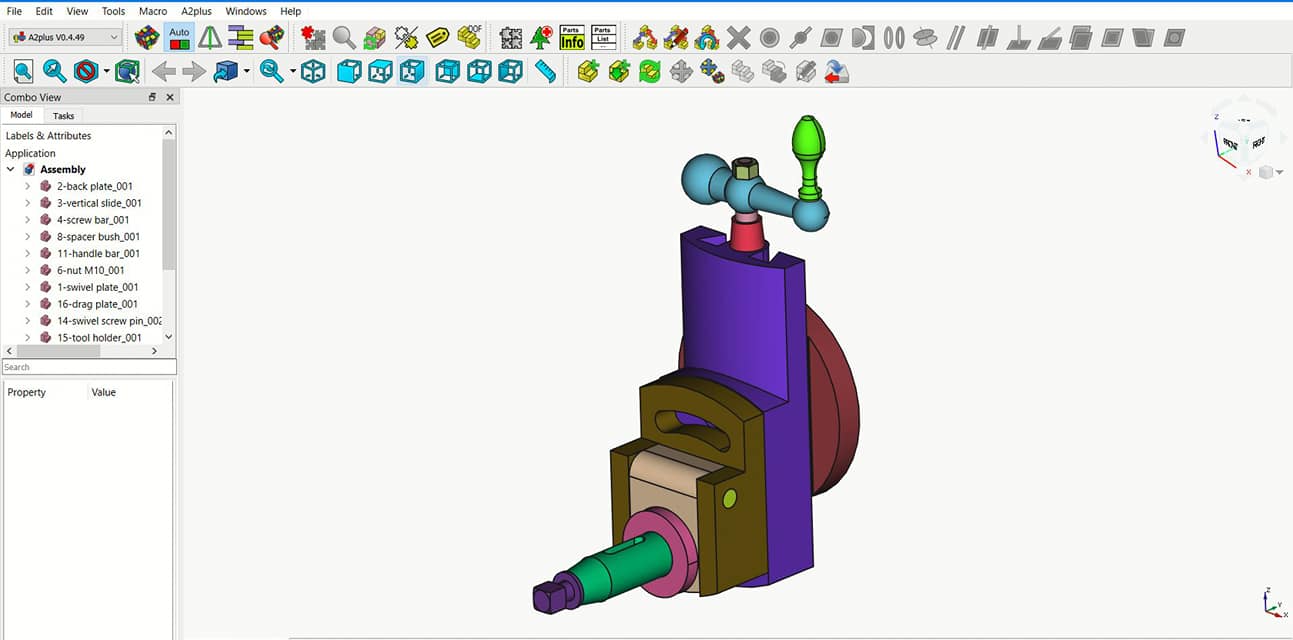1293x640 pixels.
Task: Toggle assembly transparency cube icon
Action: coord(375,38)
